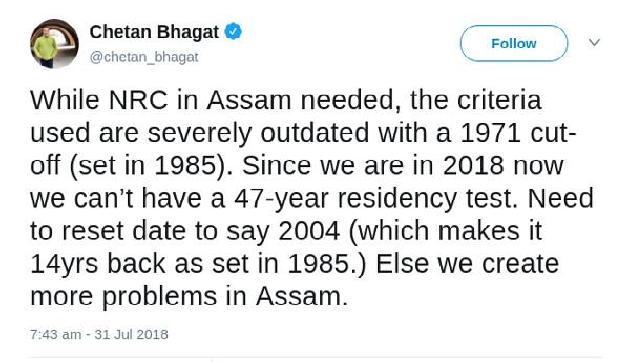Select the tweet line starting 'While NRC'

click(286, 100)
